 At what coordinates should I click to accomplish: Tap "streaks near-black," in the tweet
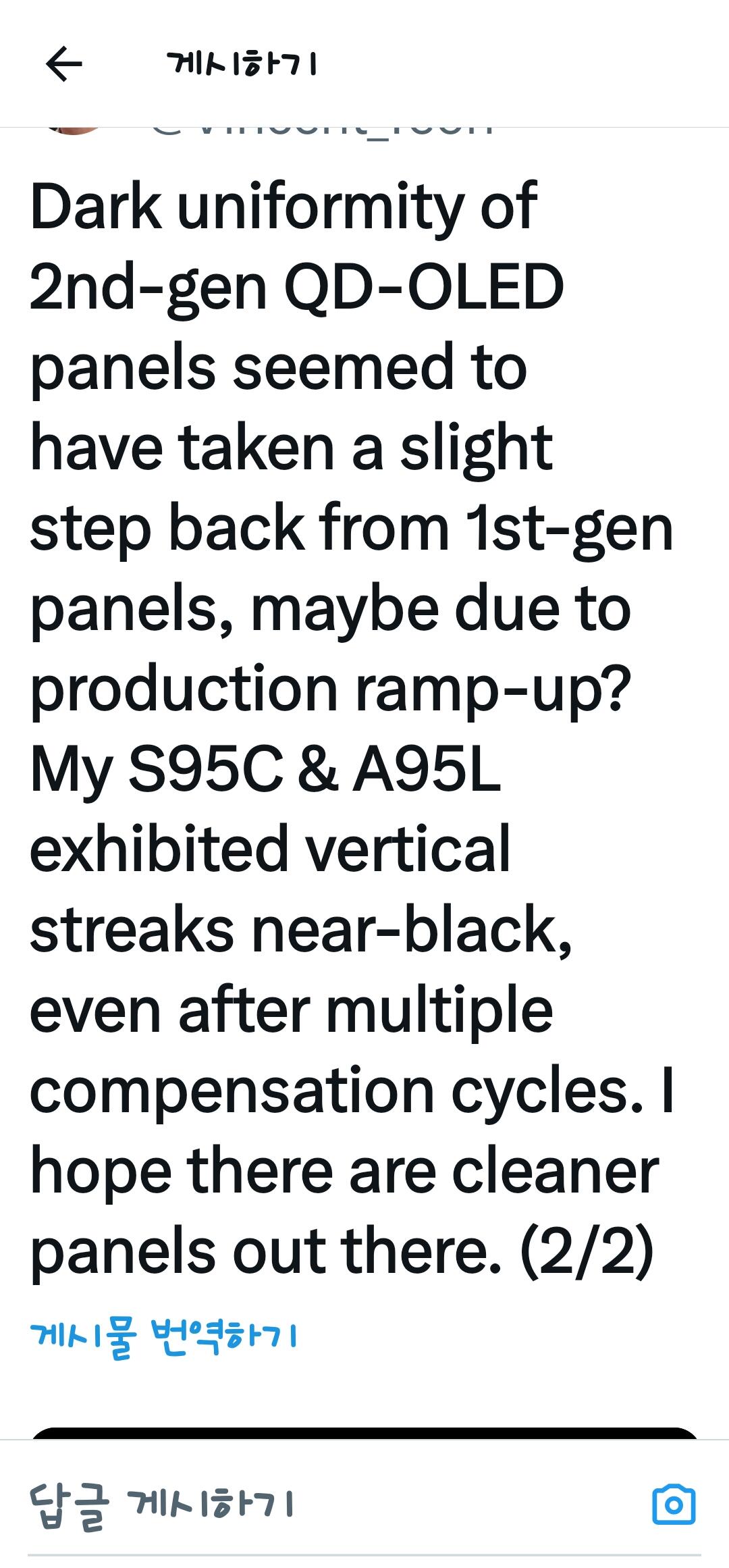click(x=301, y=931)
